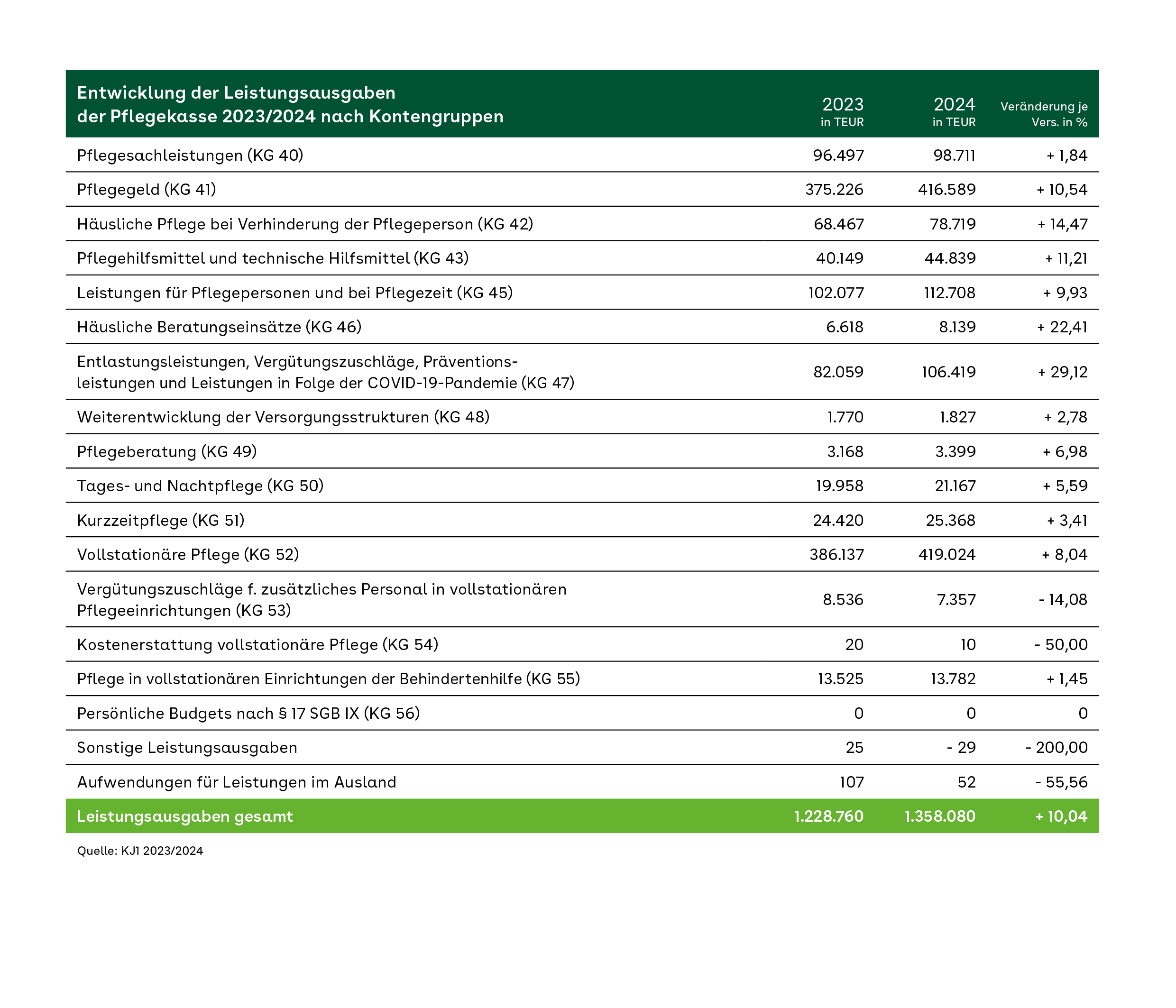Click the value 21.167
The width and height of the screenshot is (1176, 1008).
[955, 486]
